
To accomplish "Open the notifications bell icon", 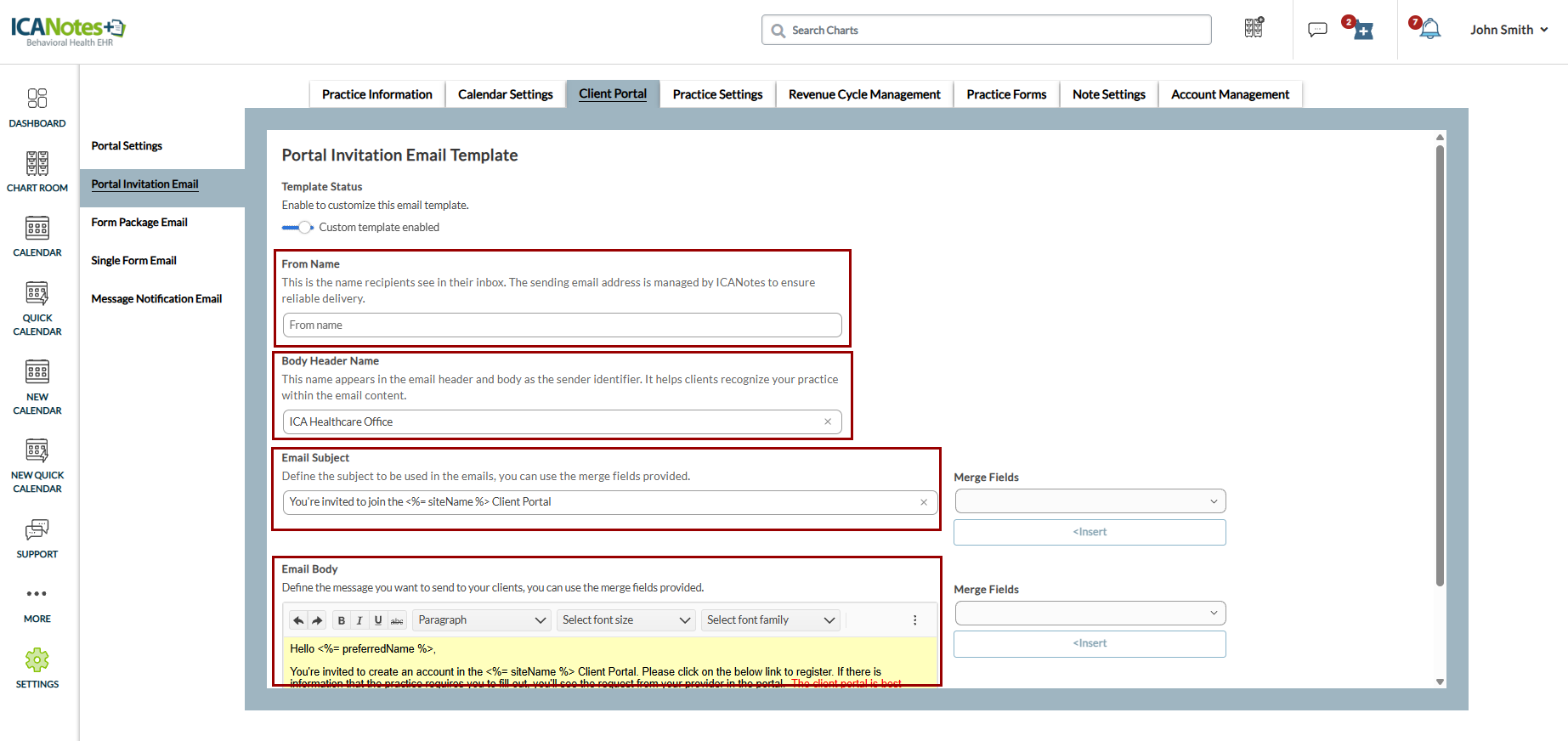I will pos(1430,30).
